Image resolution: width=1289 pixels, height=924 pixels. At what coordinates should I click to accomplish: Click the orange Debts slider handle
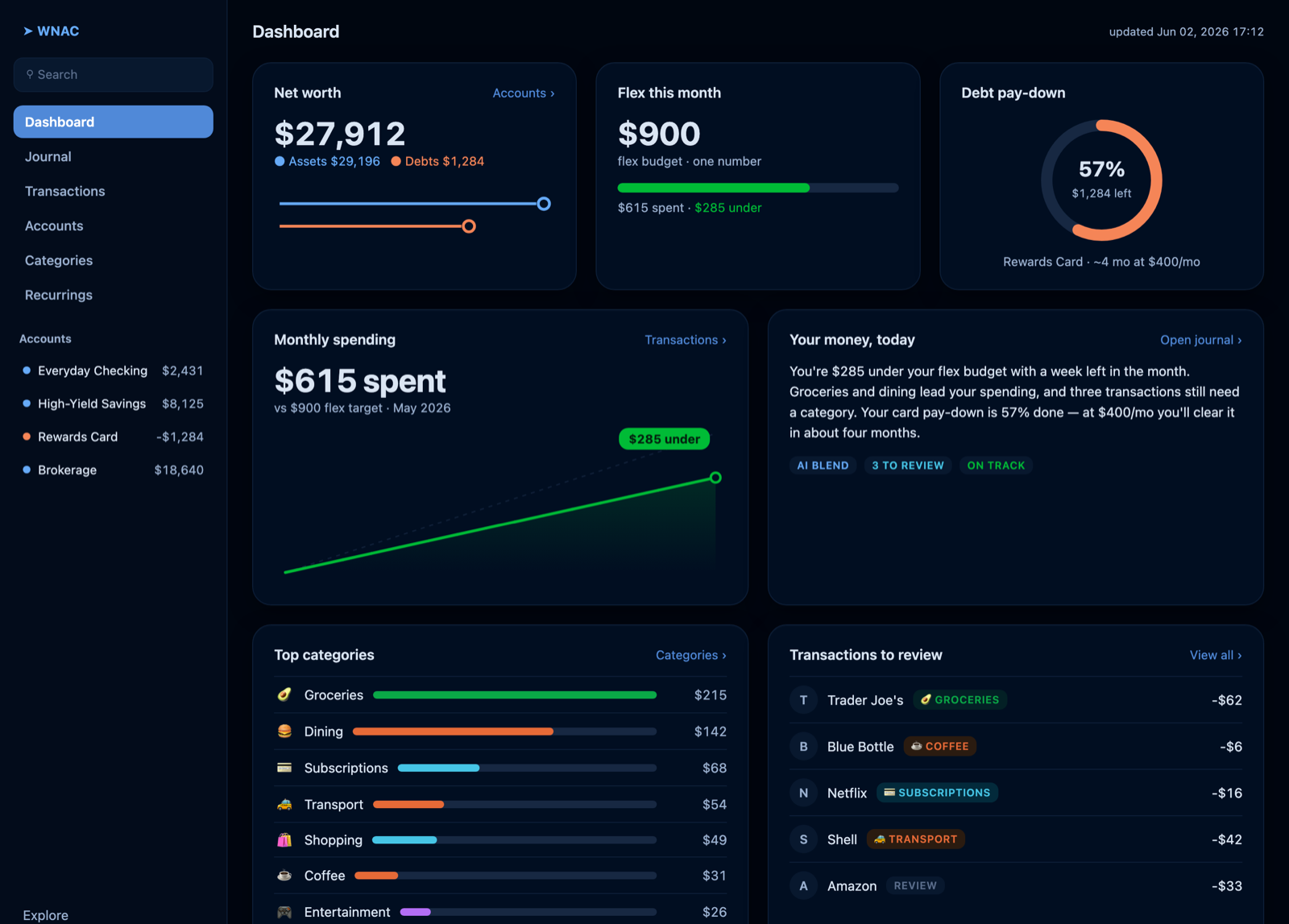click(x=469, y=226)
